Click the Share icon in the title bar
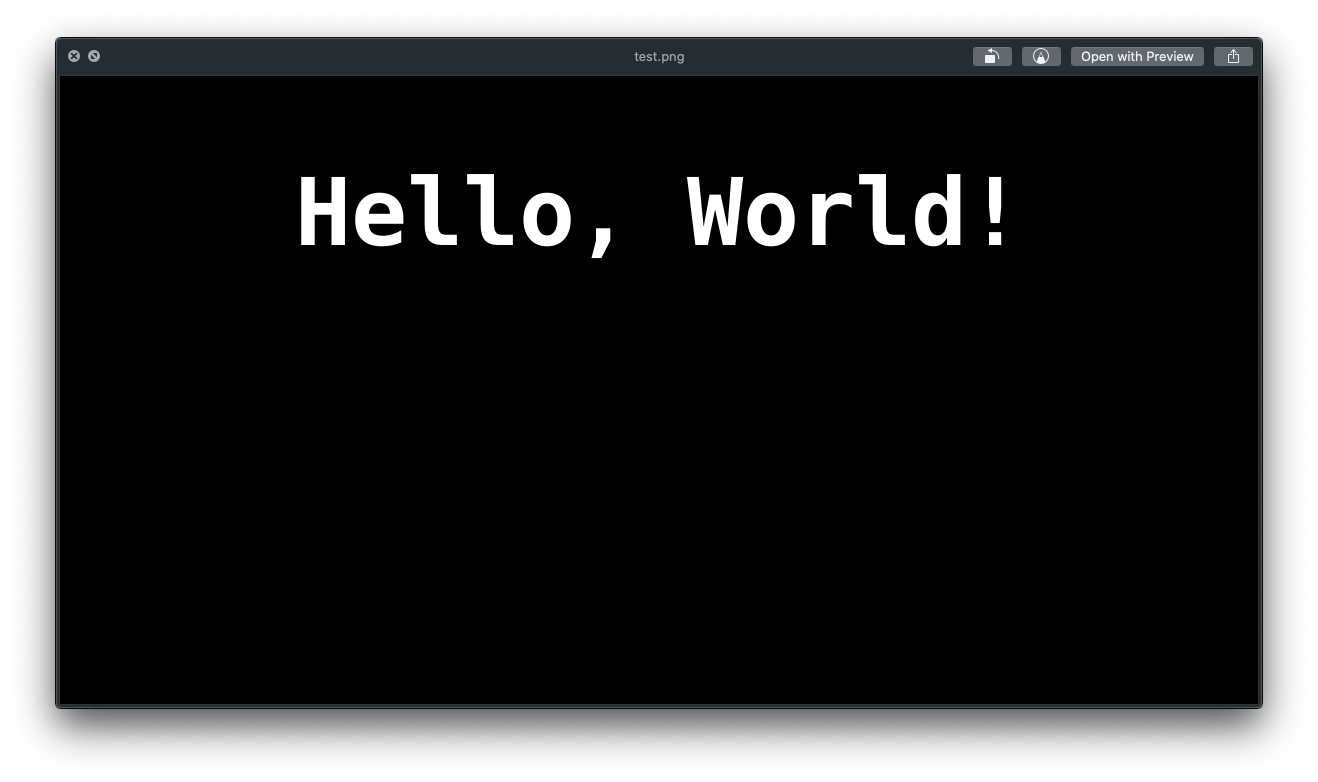 pyautogui.click(x=1233, y=57)
